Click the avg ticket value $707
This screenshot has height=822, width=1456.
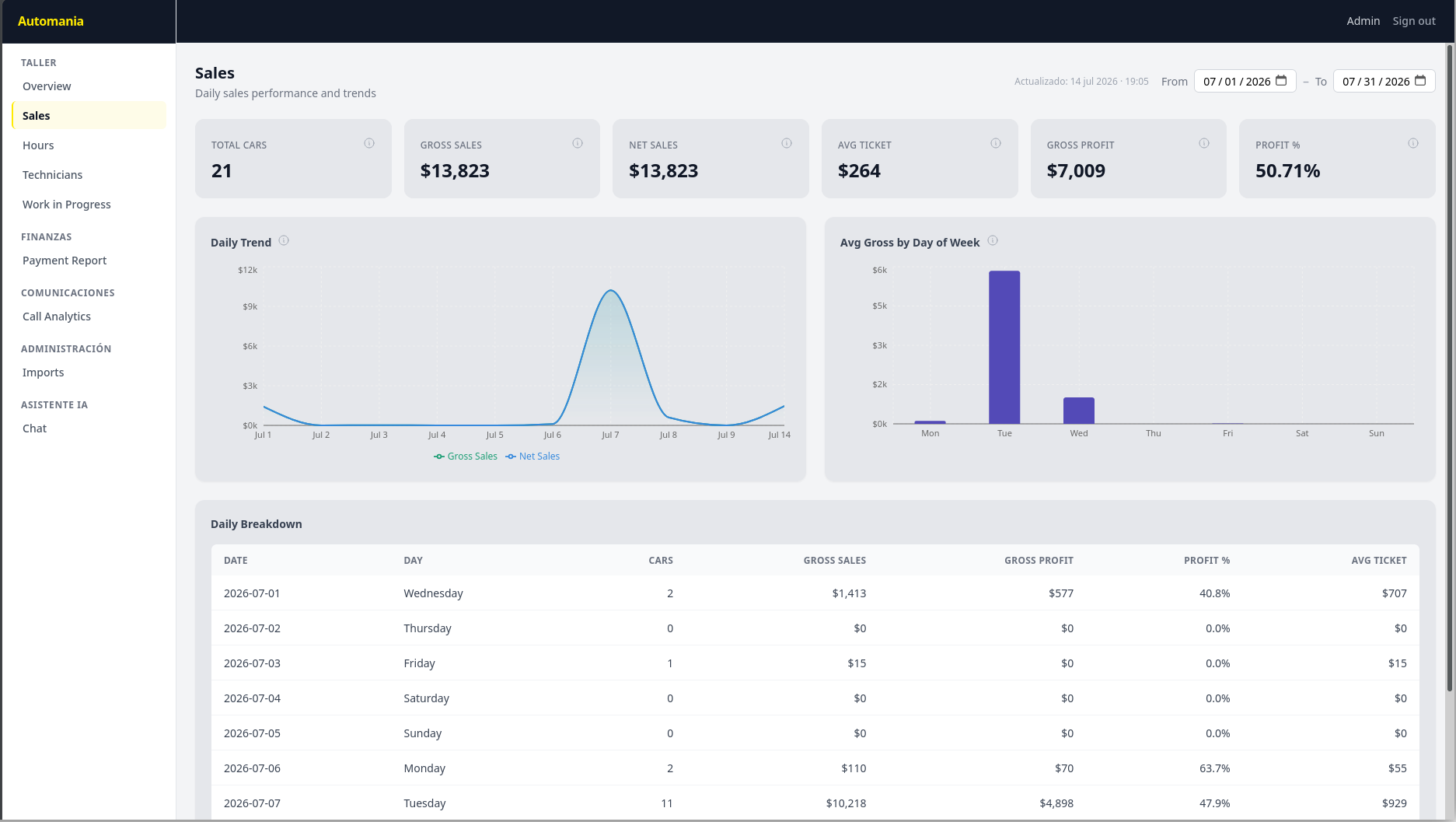(x=1395, y=593)
